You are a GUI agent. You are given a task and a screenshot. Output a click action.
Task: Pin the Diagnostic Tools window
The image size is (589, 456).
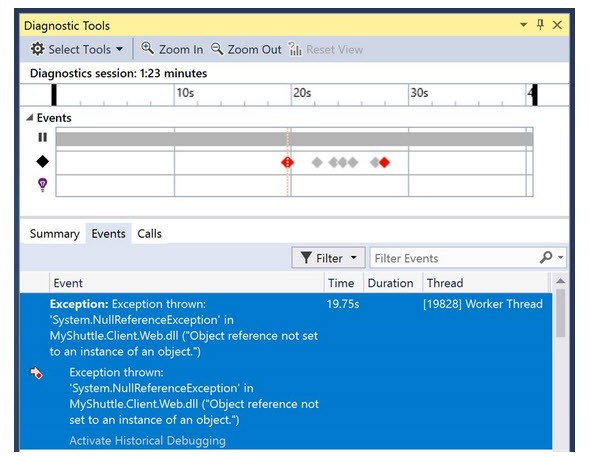(541, 25)
